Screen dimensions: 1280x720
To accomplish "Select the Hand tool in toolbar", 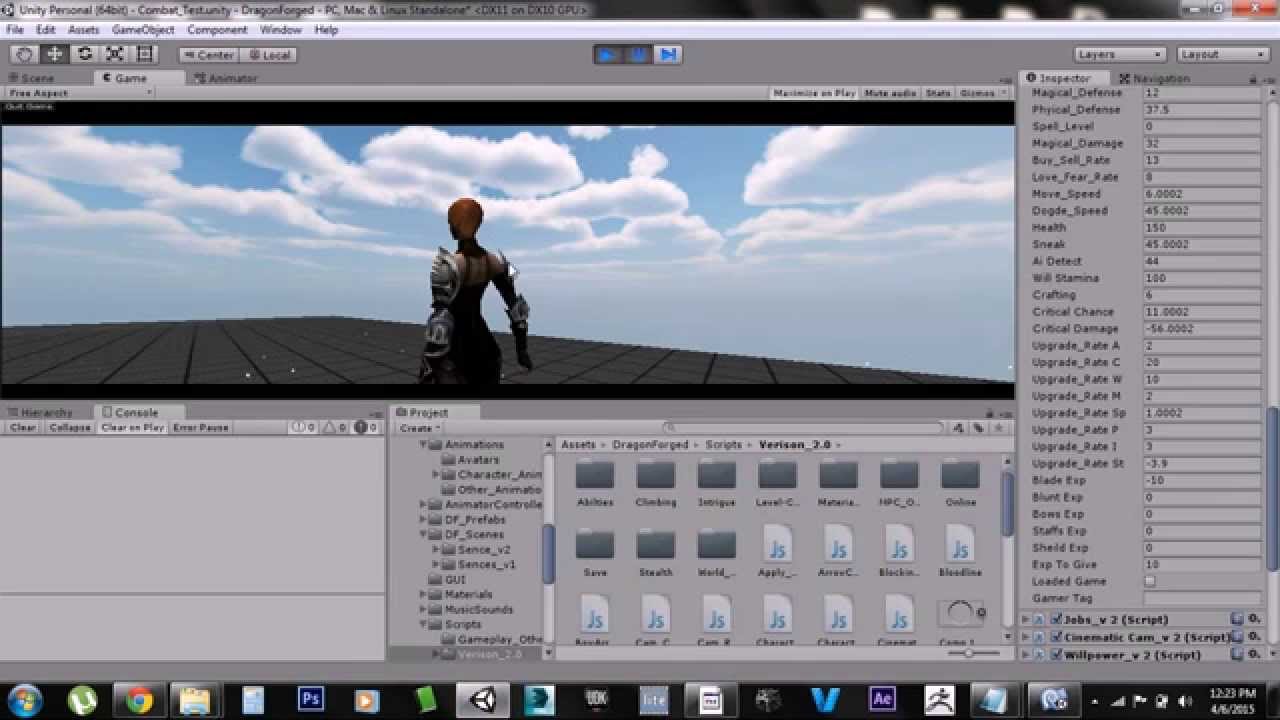I will pyautogui.click(x=24, y=54).
